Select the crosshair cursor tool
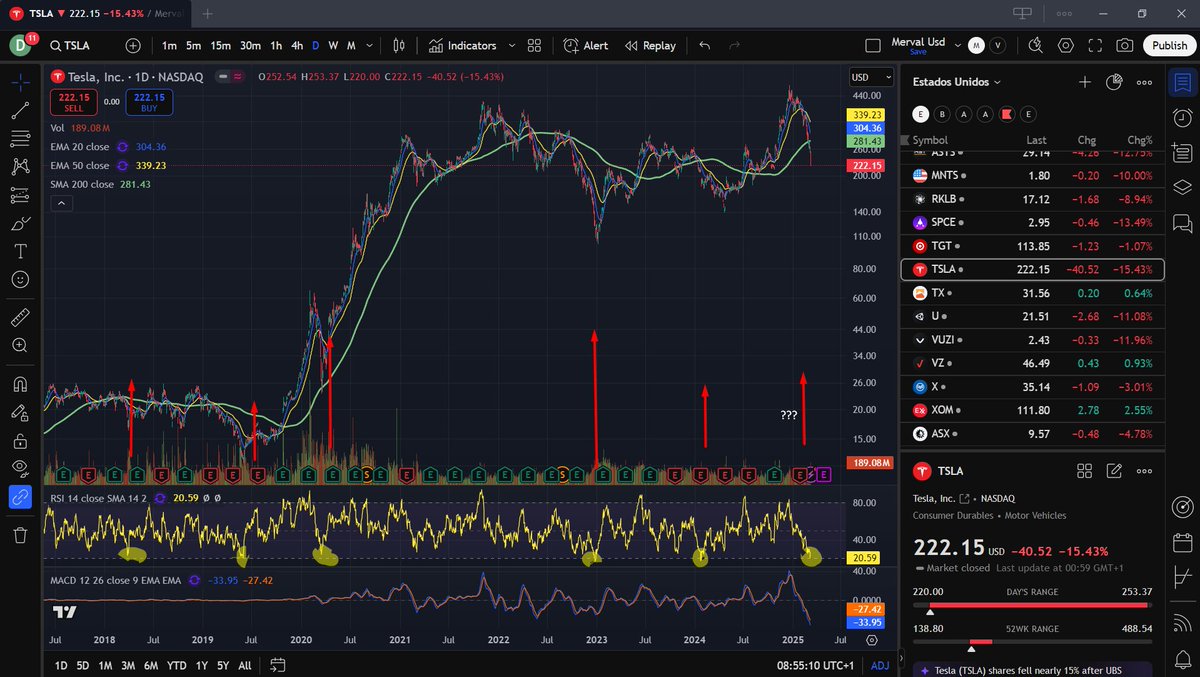The height and width of the screenshot is (677, 1200). click(20, 82)
